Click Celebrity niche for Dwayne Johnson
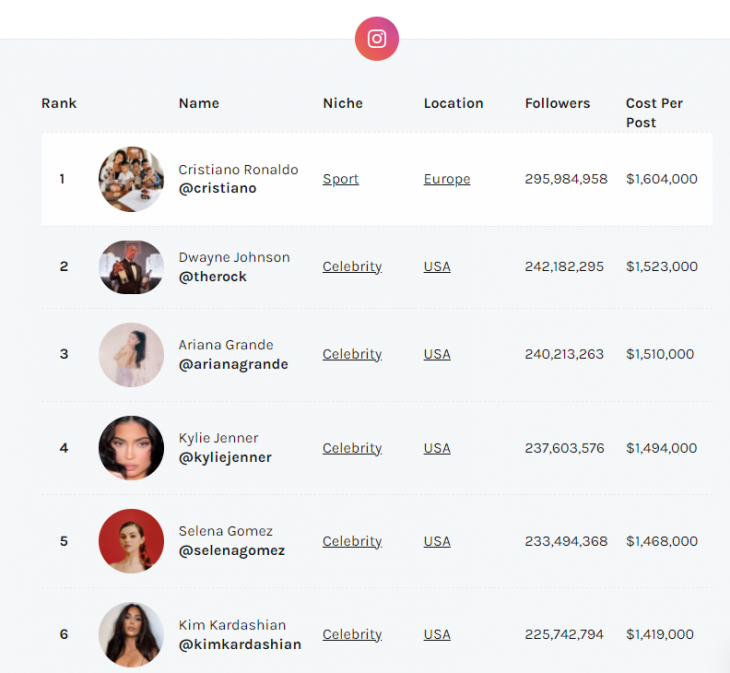The height and width of the screenshot is (673, 730). (x=352, y=267)
